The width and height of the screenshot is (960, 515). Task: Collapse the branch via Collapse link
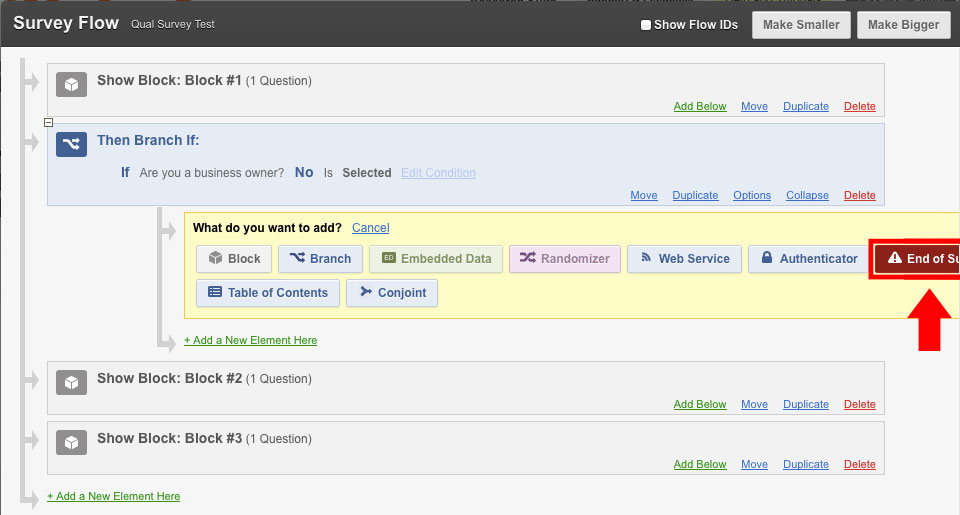tap(807, 196)
